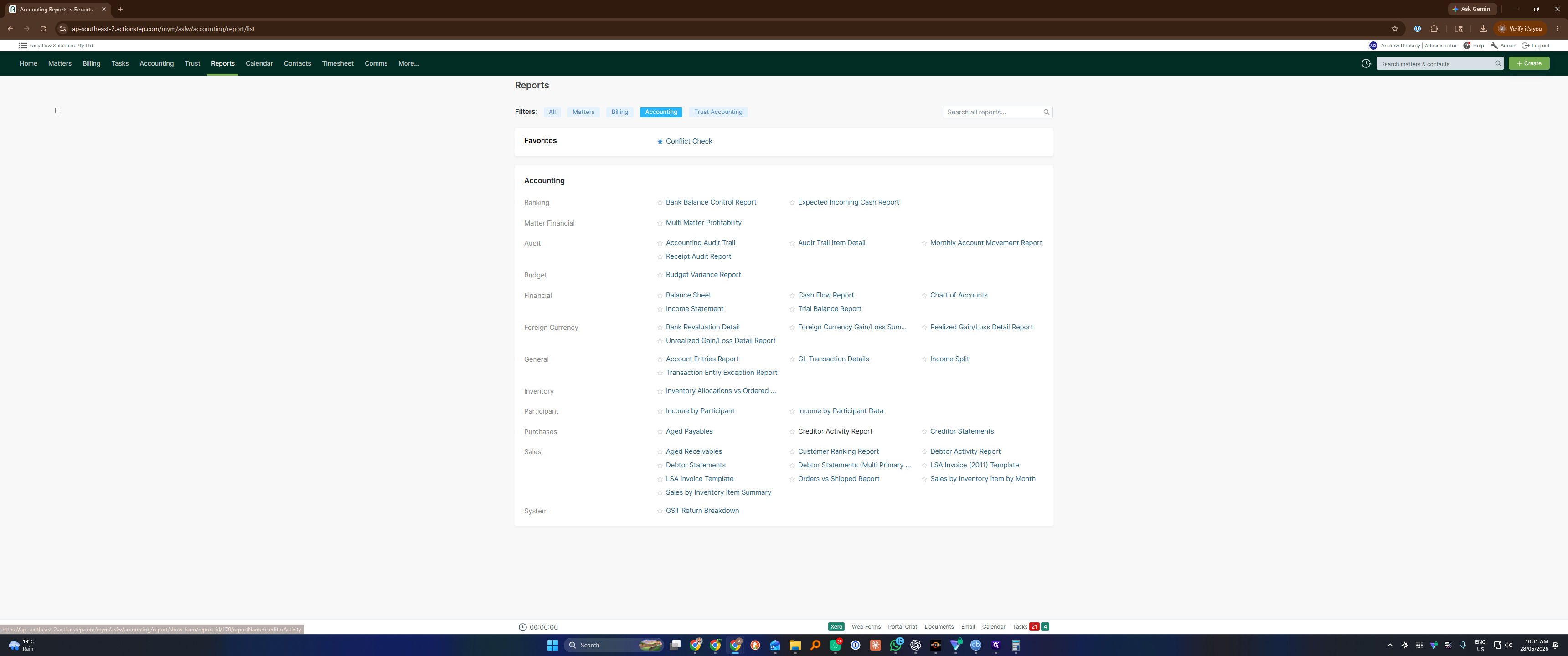Open the browser extensions puzzle icon
Viewport: 1568px width, 656px height.
point(1434,29)
